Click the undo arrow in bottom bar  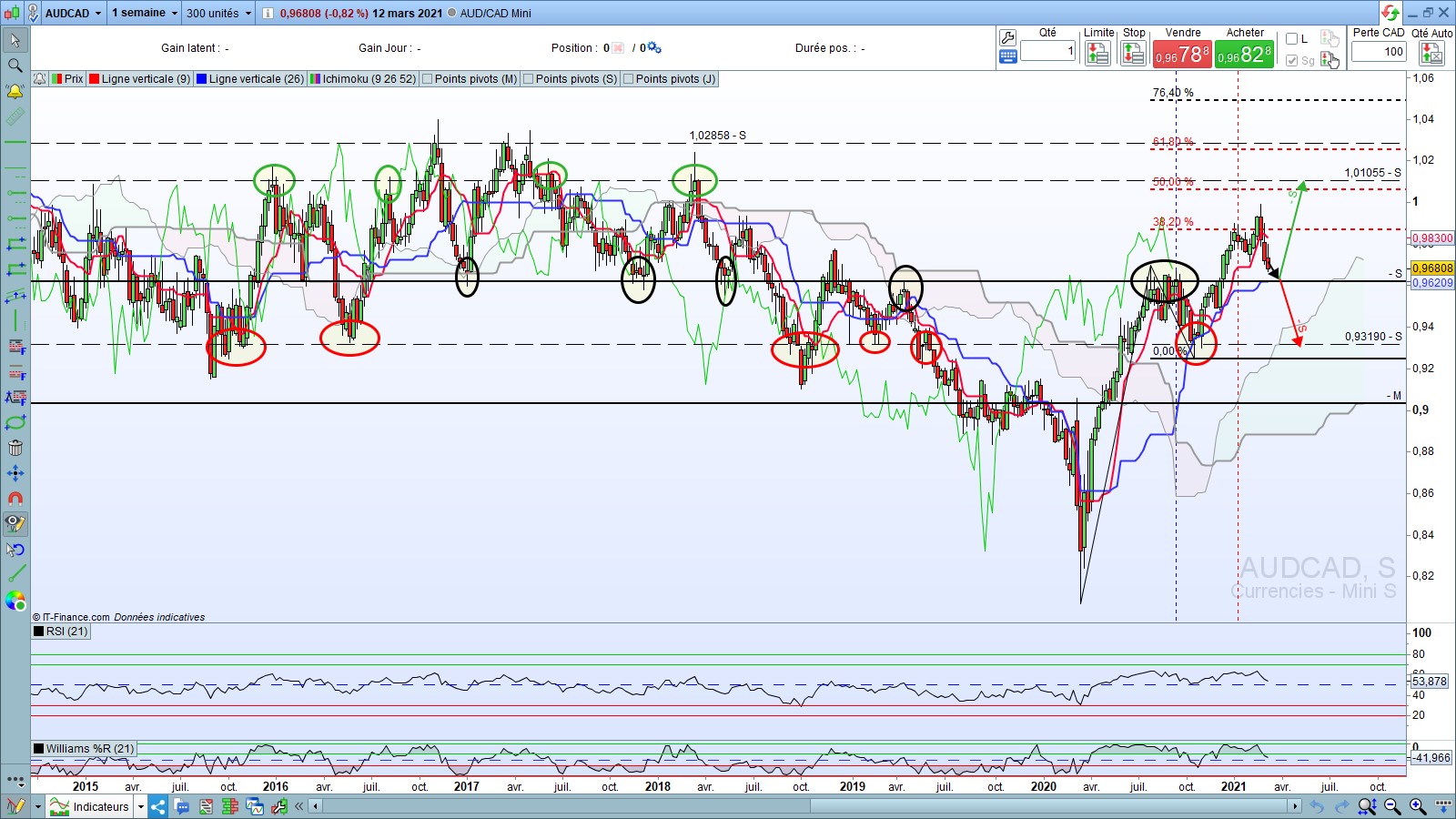point(1316,806)
